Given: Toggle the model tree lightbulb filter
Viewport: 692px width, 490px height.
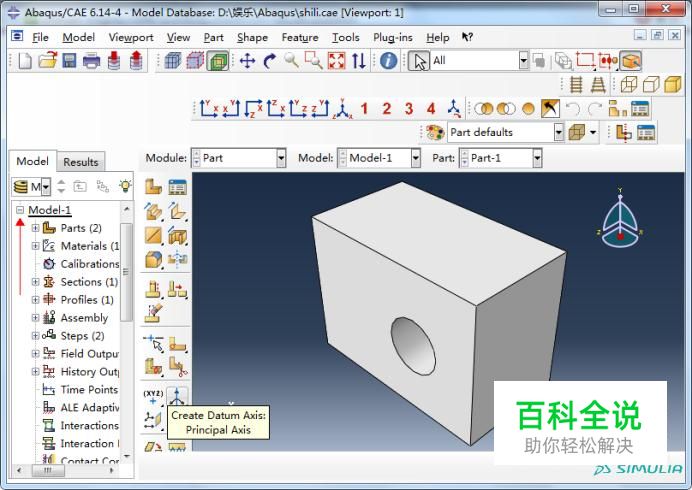Looking at the screenshot, I should (125, 186).
